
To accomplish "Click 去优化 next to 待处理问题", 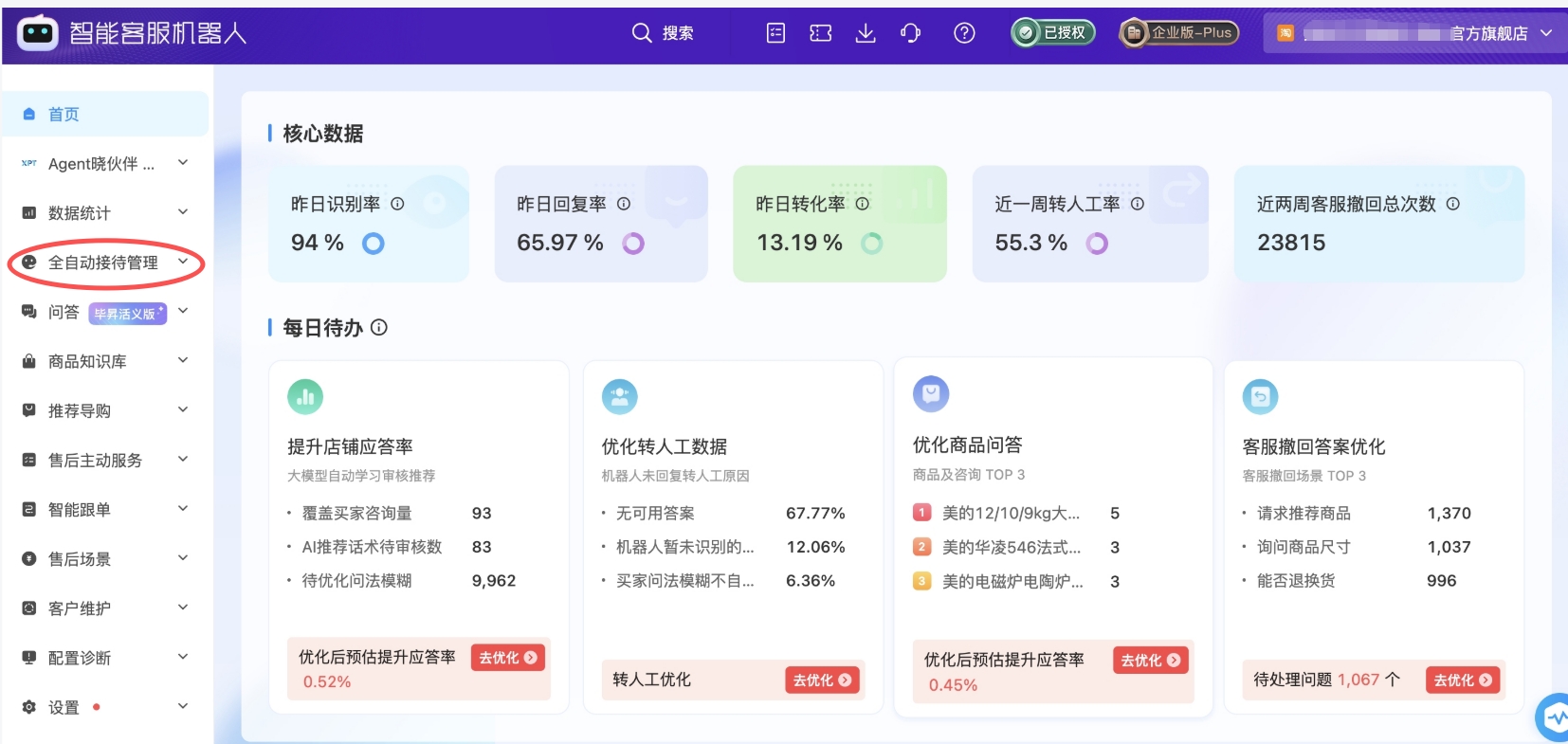I will (x=1463, y=680).
